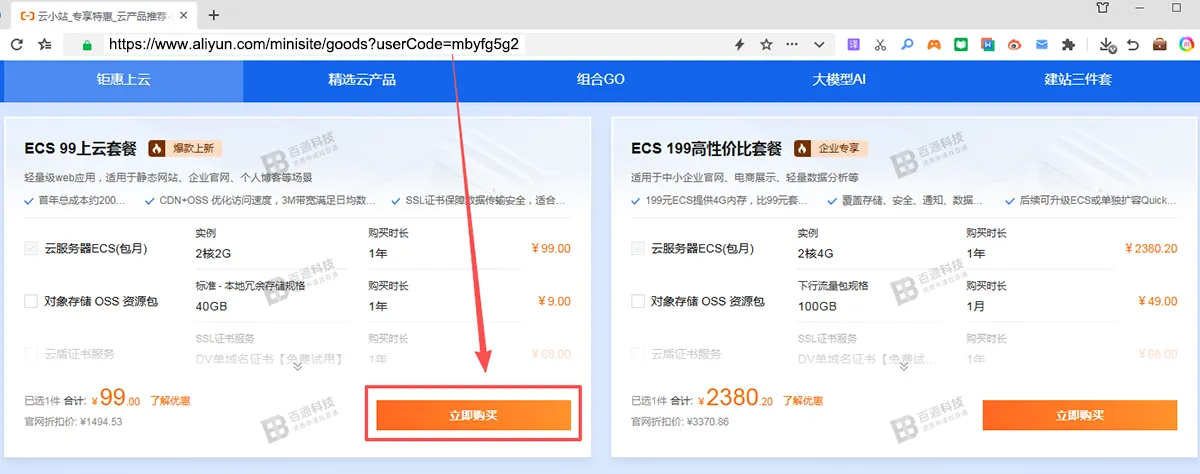This screenshot has width=1200, height=474.
Task: Expand more items chevron in ECS 199 card
Action: pyautogui.click(x=904, y=366)
